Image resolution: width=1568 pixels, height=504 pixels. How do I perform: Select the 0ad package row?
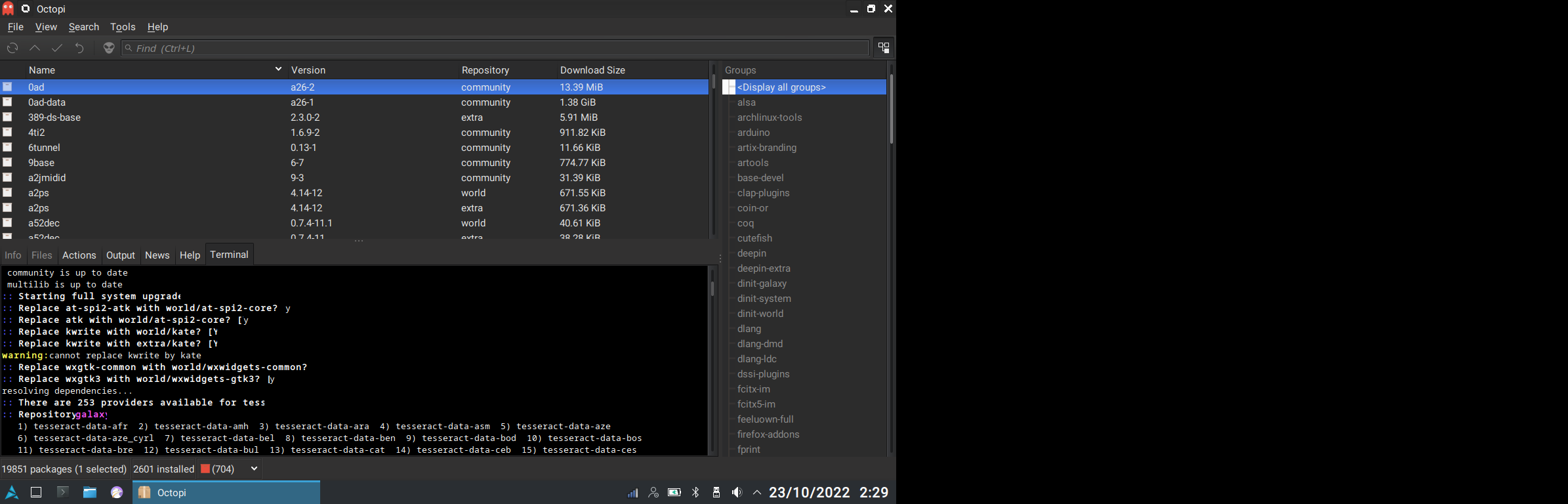[x=354, y=87]
